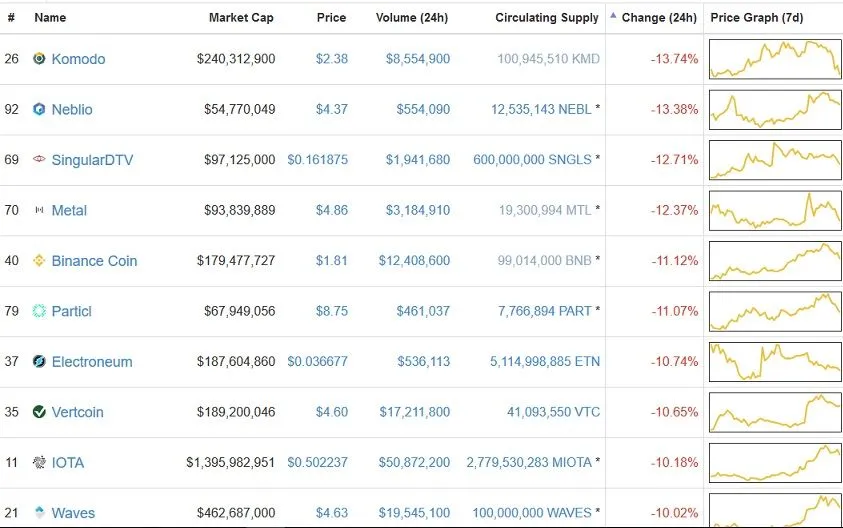Sort by the Market Cap header
The height and width of the screenshot is (528, 843).
coord(241,18)
